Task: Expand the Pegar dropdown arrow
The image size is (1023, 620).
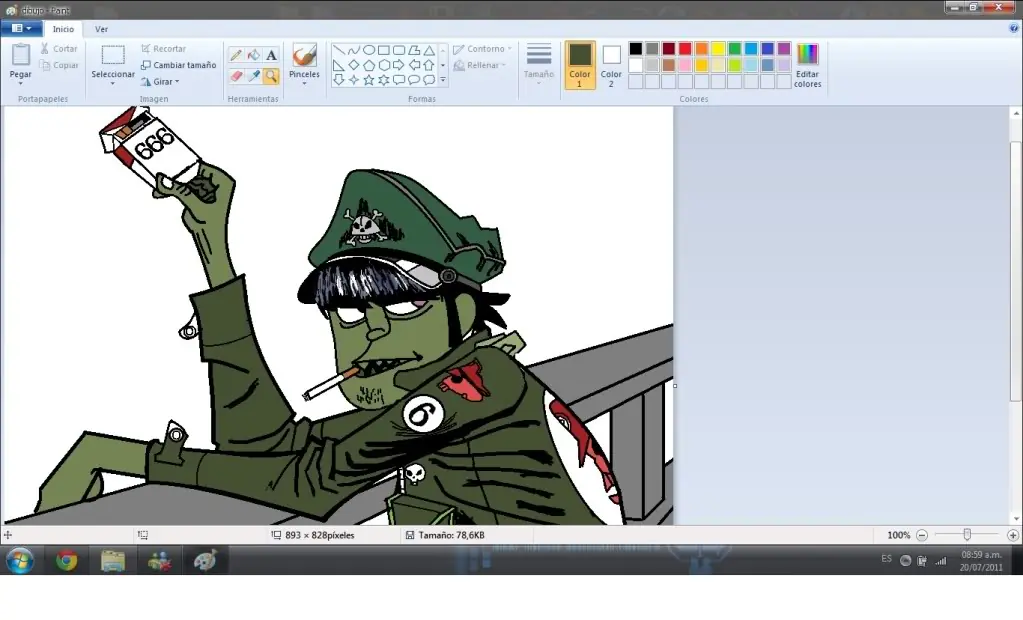Action: click(x=20, y=84)
